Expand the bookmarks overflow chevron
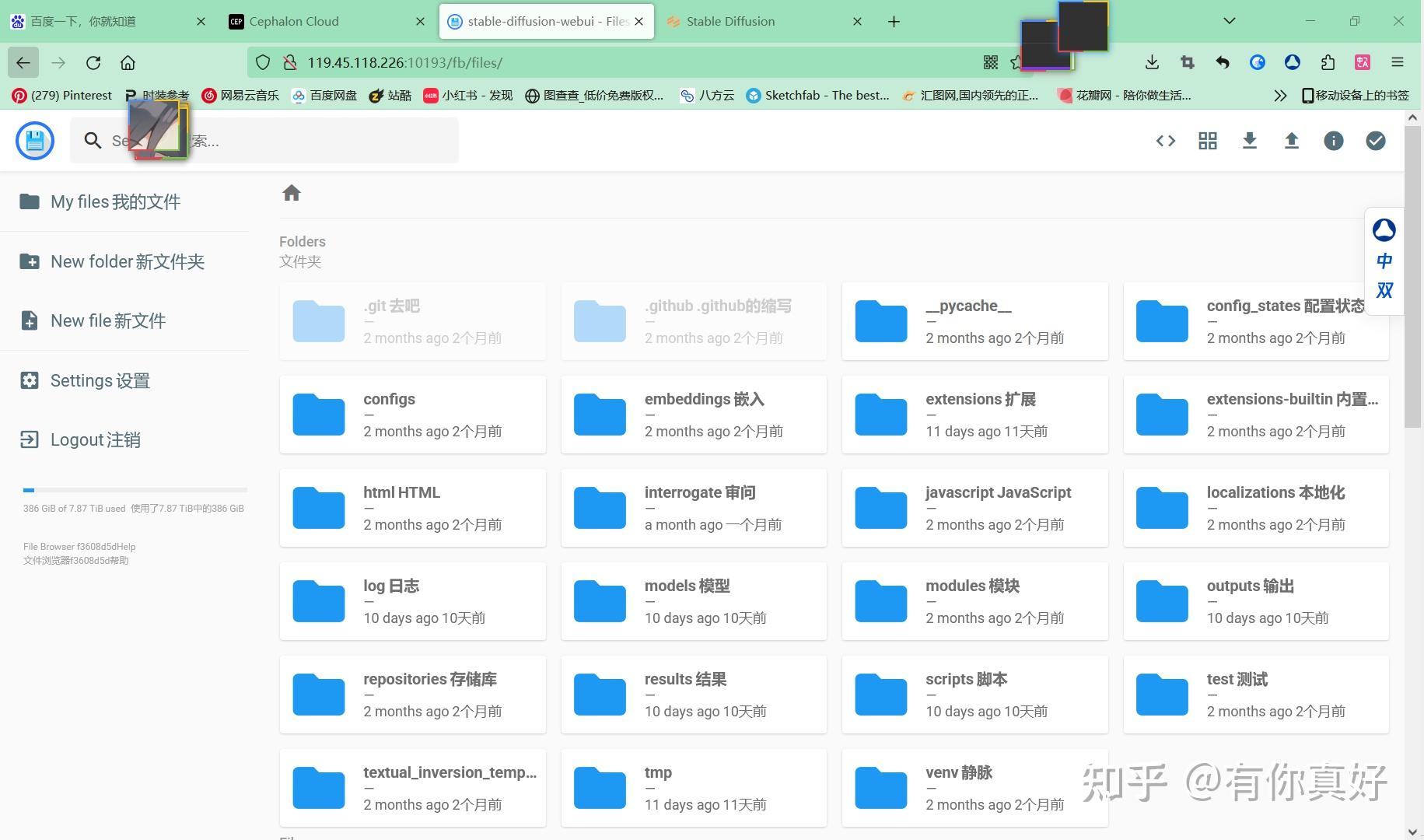 1279,95
